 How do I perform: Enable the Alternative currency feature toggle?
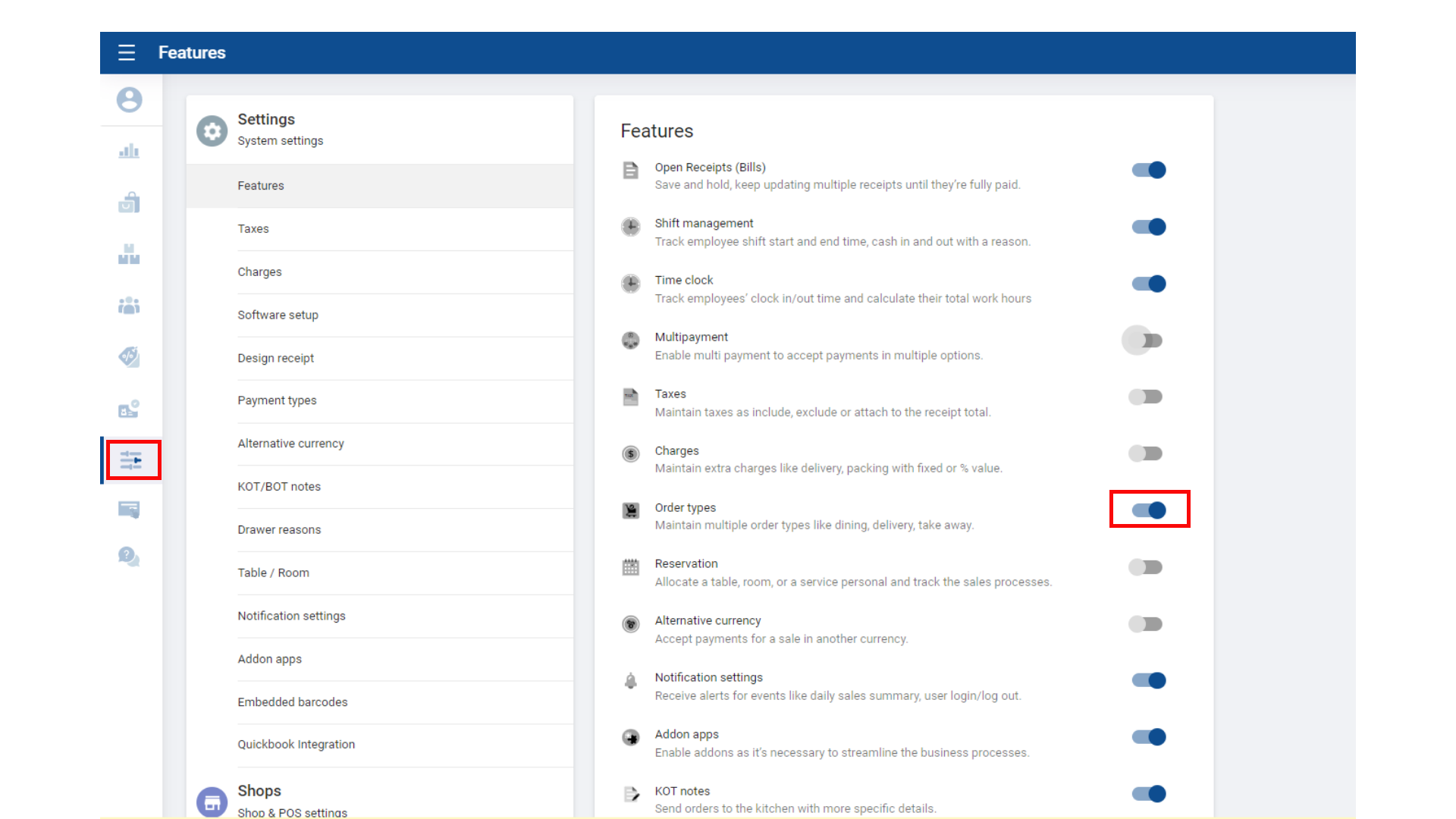[x=1145, y=624]
